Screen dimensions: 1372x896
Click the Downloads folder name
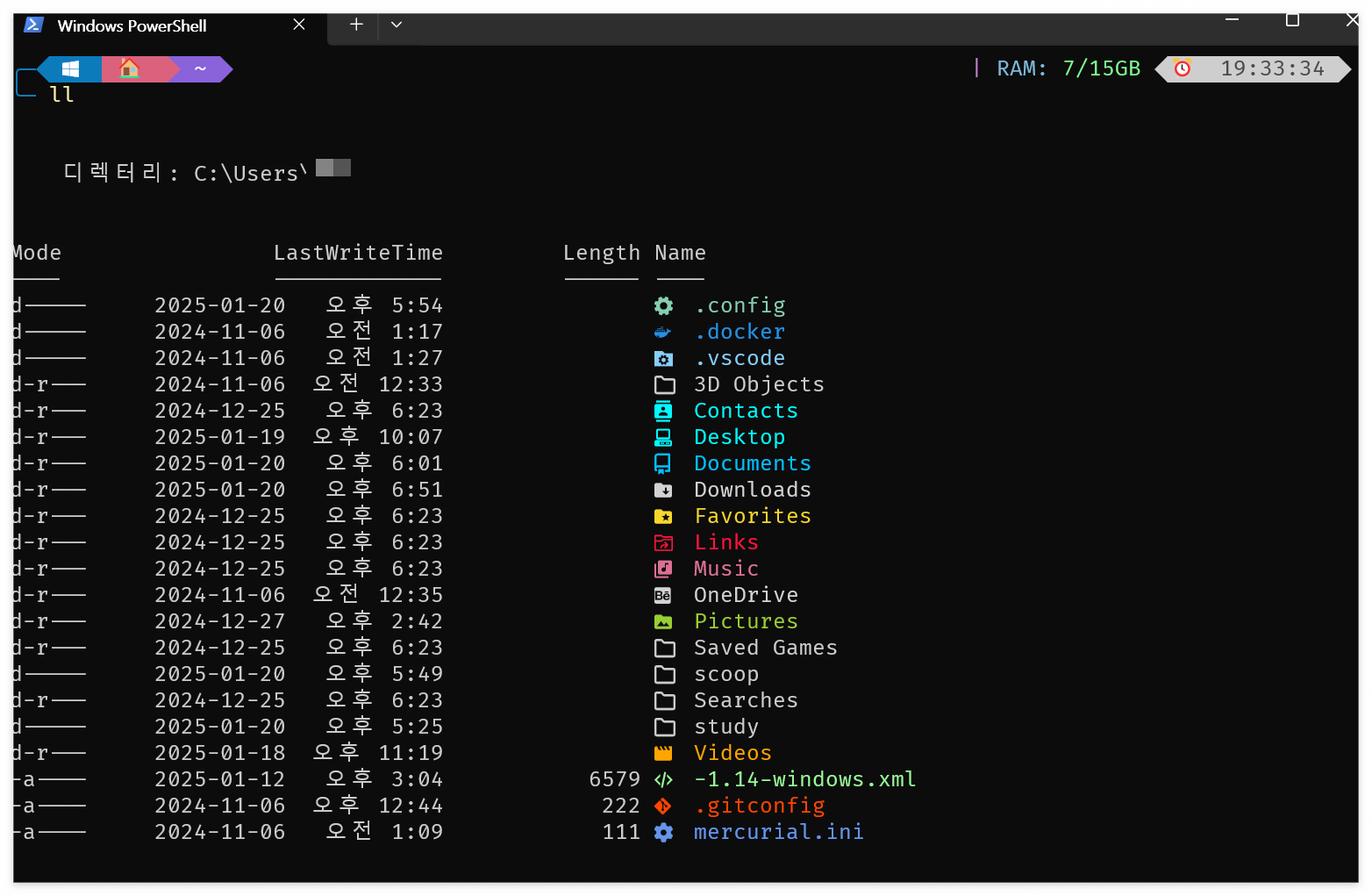753,490
